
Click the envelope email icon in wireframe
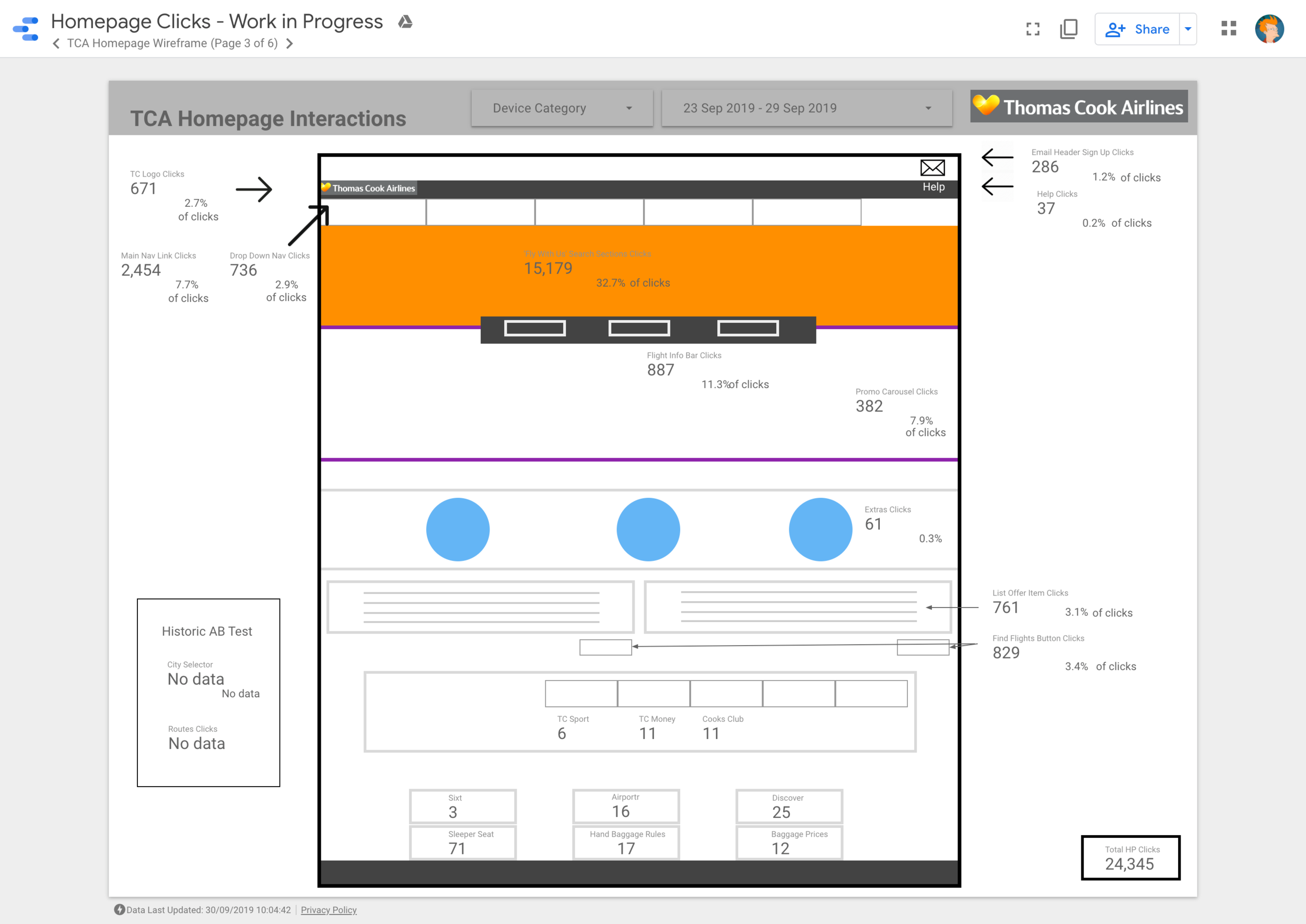pos(932,168)
